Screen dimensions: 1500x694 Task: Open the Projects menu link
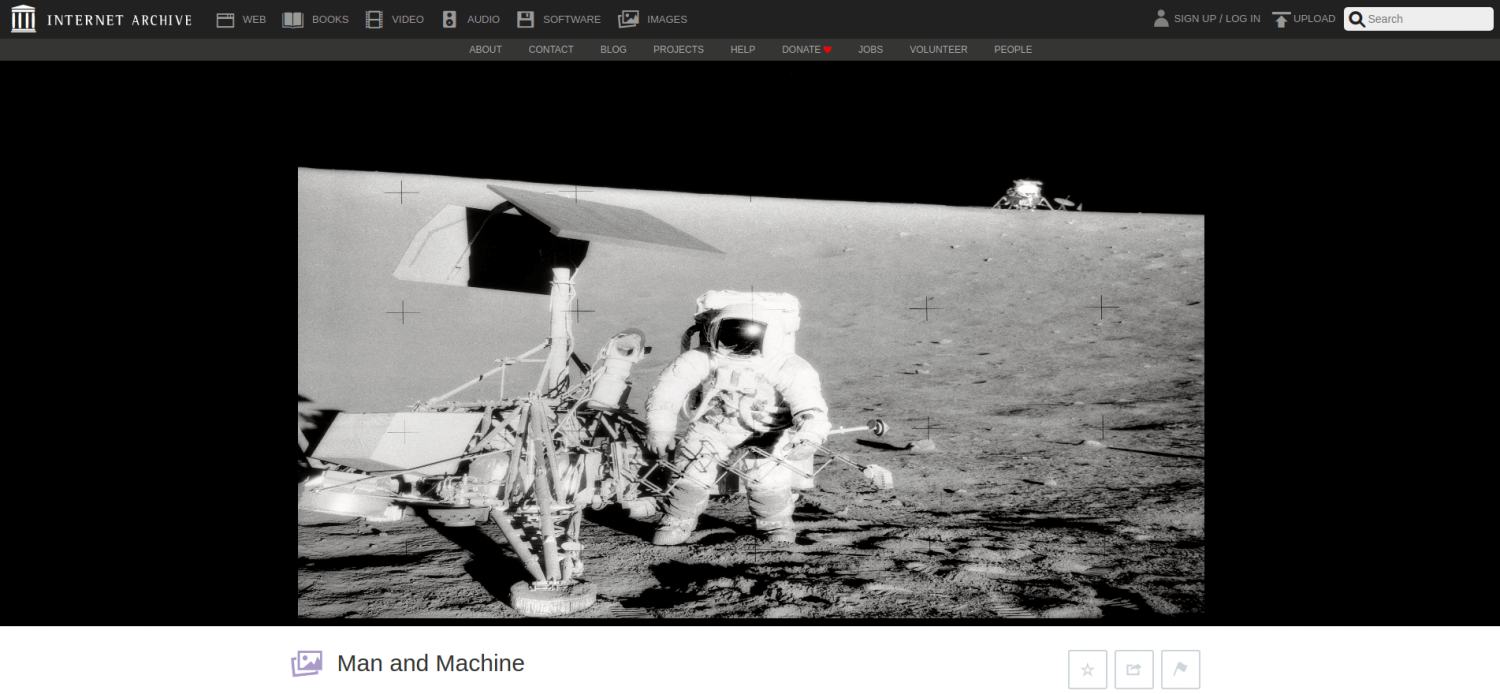click(678, 49)
